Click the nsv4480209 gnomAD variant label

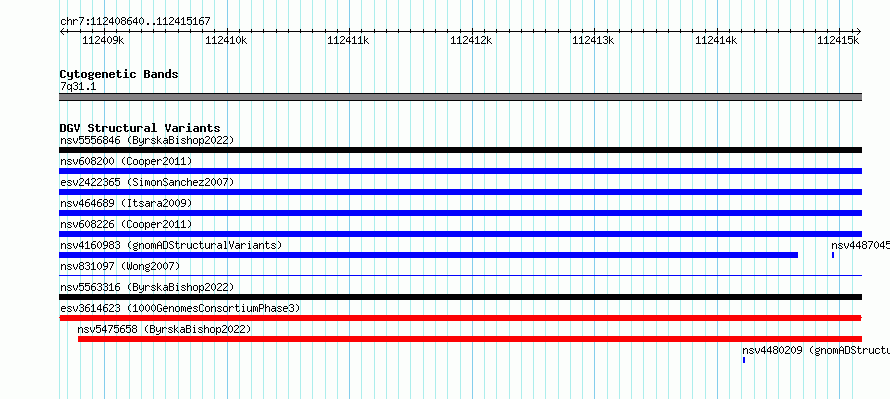pyautogui.click(x=816, y=350)
